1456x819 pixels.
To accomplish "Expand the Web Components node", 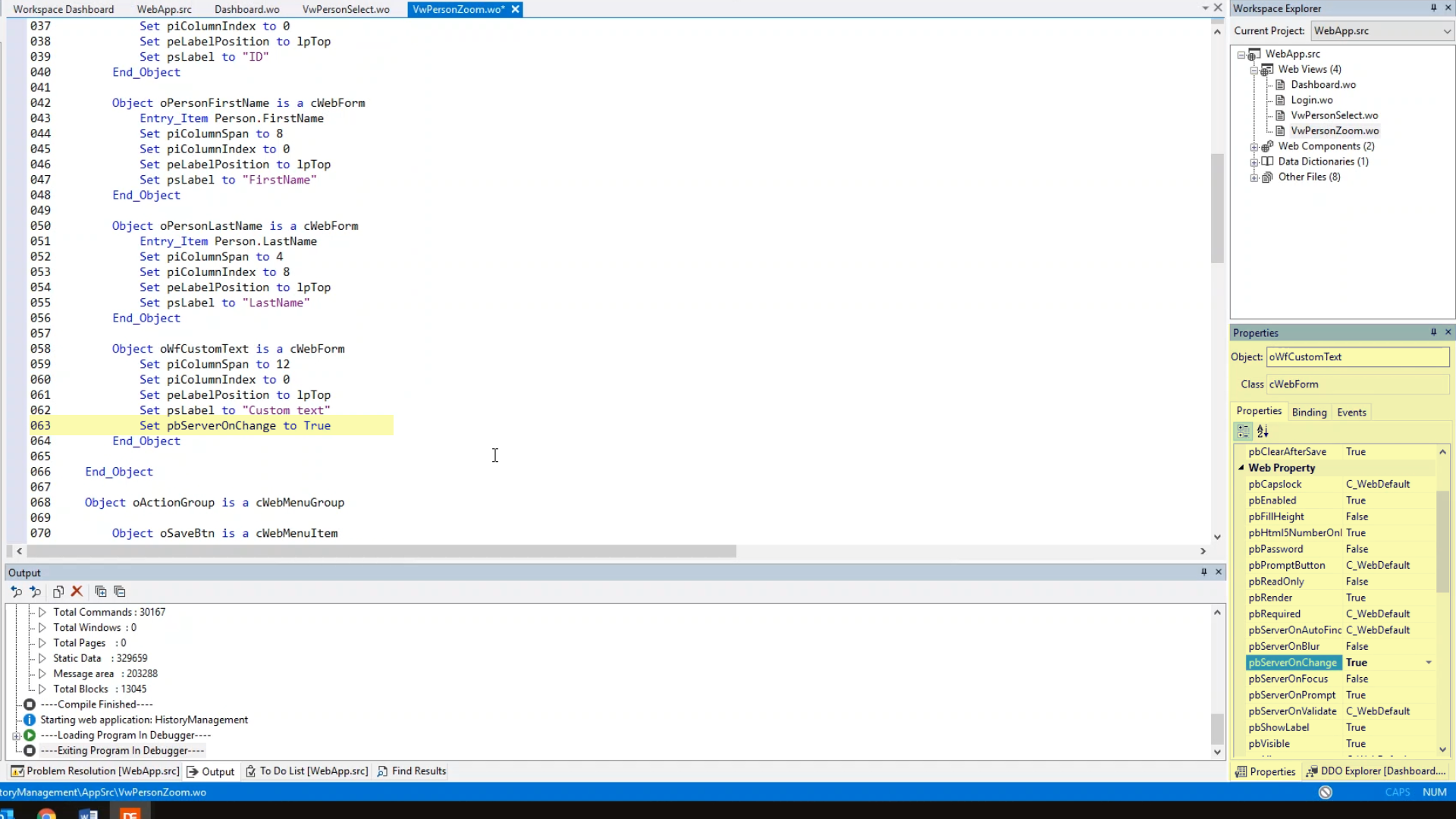I will [x=1254, y=146].
